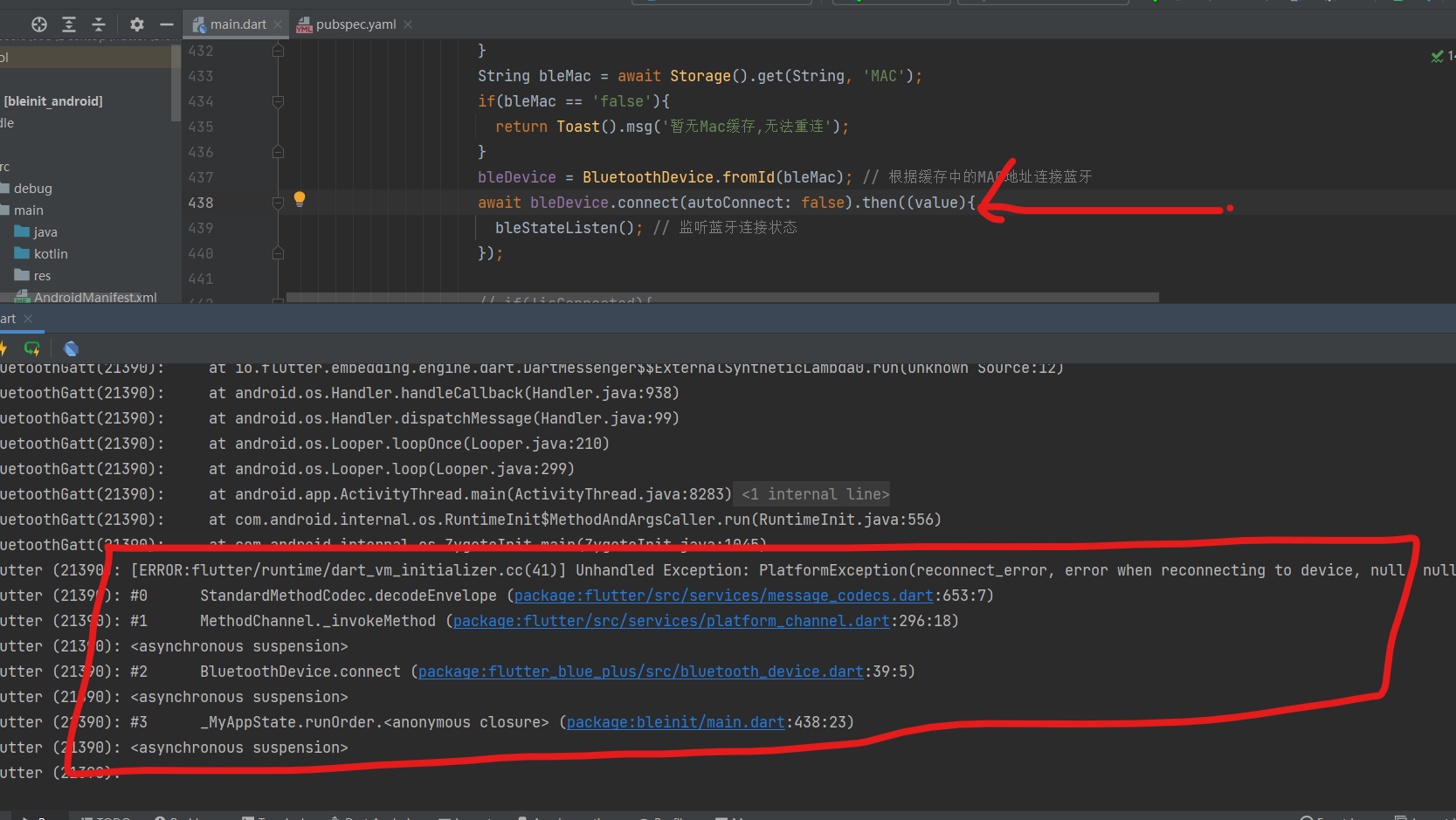Open the message_codecs.dart link in the stack trace
The width and height of the screenshot is (1456, 820).
721,595
